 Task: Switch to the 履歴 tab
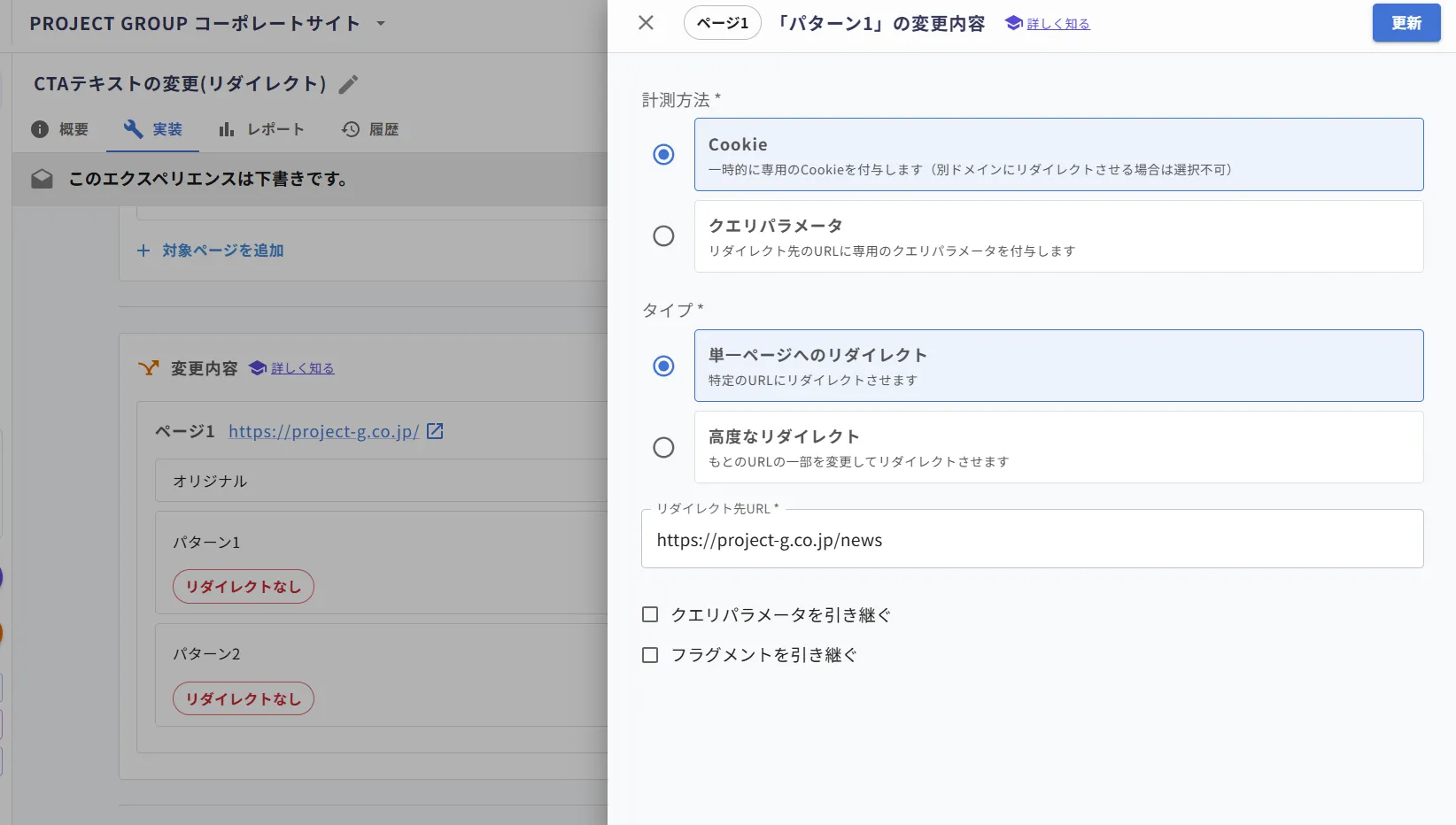coord(370,129)
